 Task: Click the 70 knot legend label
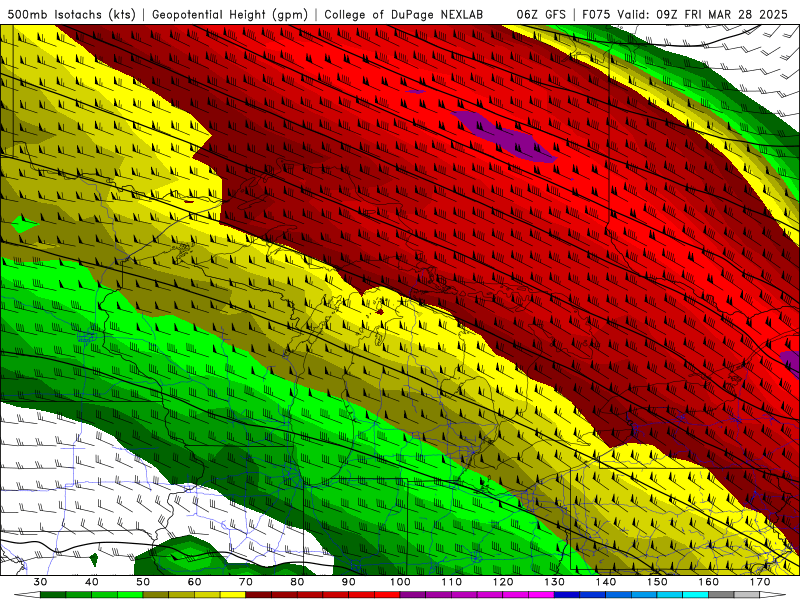tap(246, 582)
